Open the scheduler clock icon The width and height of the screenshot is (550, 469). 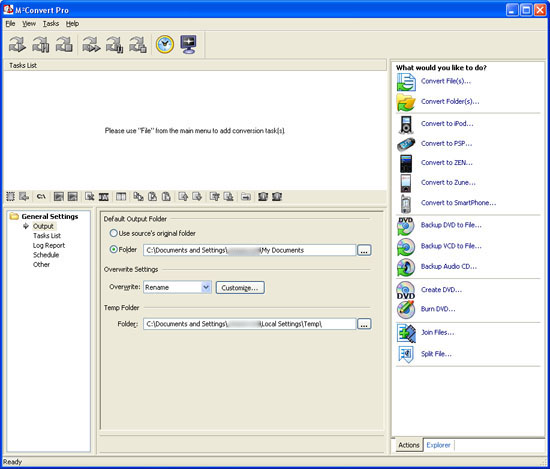tap(165, 45)
